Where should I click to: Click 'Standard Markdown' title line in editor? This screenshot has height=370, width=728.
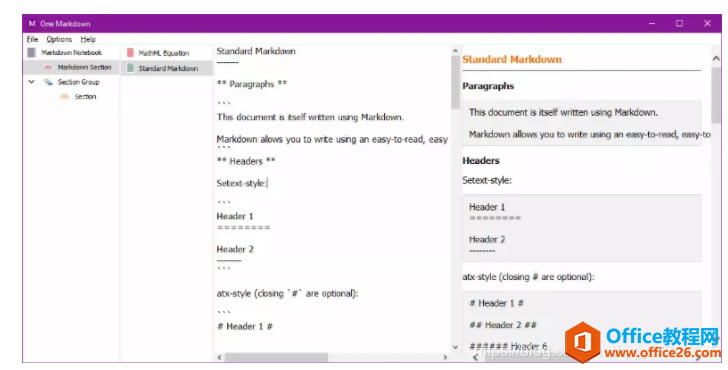(256, 51)
